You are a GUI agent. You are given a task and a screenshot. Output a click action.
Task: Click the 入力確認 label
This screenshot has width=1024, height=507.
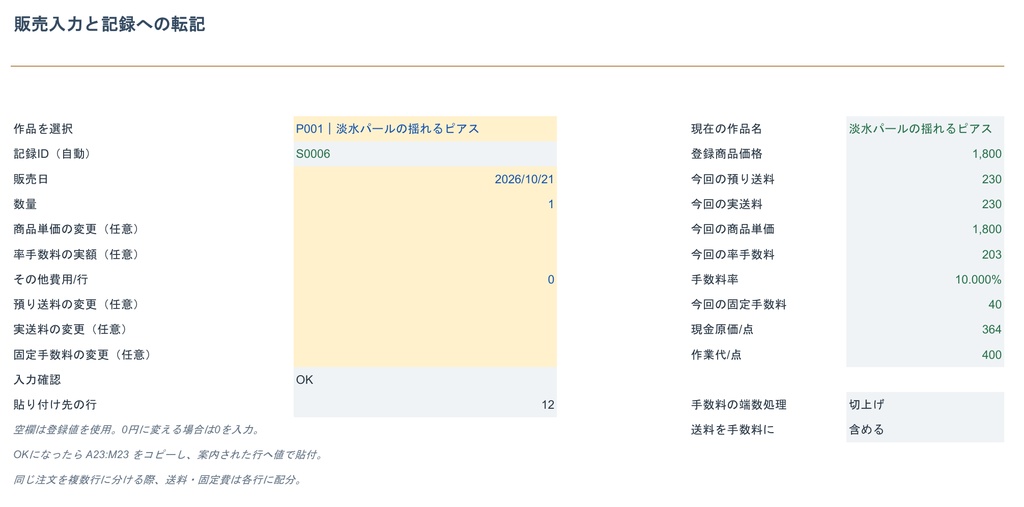coord(37,380)
